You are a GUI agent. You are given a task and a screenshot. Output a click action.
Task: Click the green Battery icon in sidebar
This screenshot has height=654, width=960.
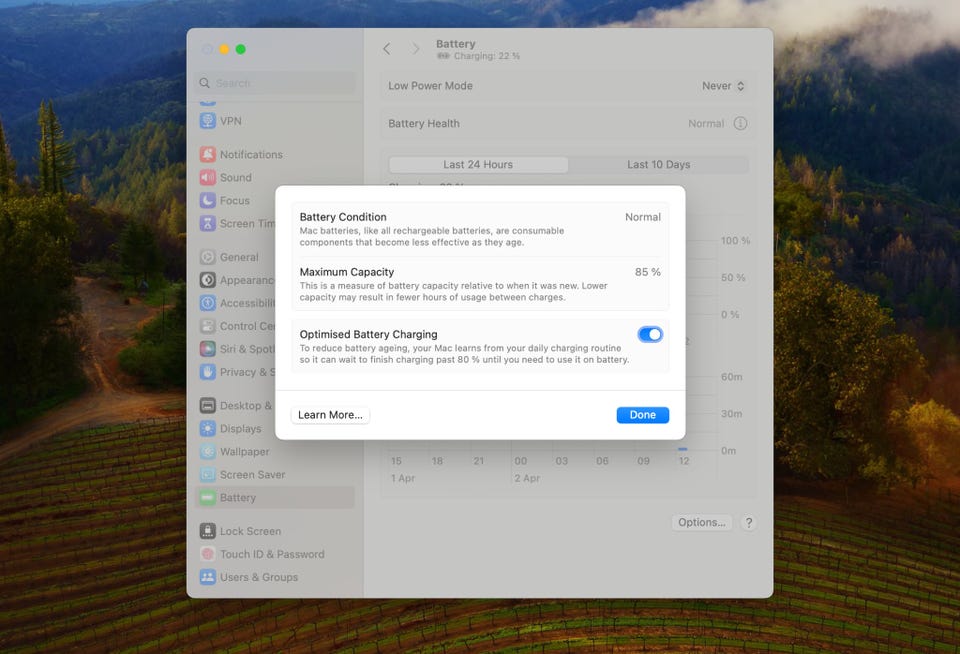click(x=208, y=497)
